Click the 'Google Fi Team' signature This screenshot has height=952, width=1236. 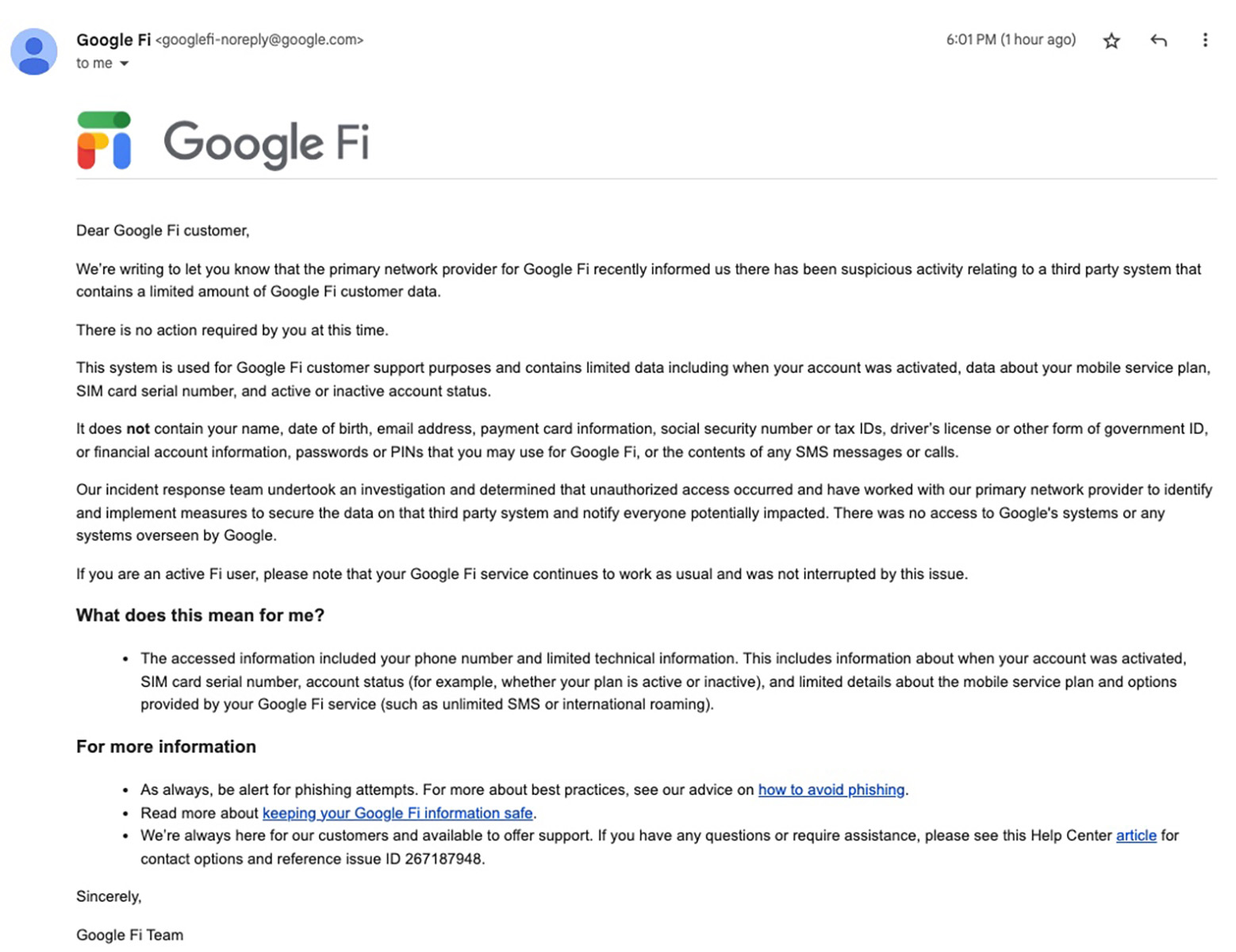coord(129,935)
